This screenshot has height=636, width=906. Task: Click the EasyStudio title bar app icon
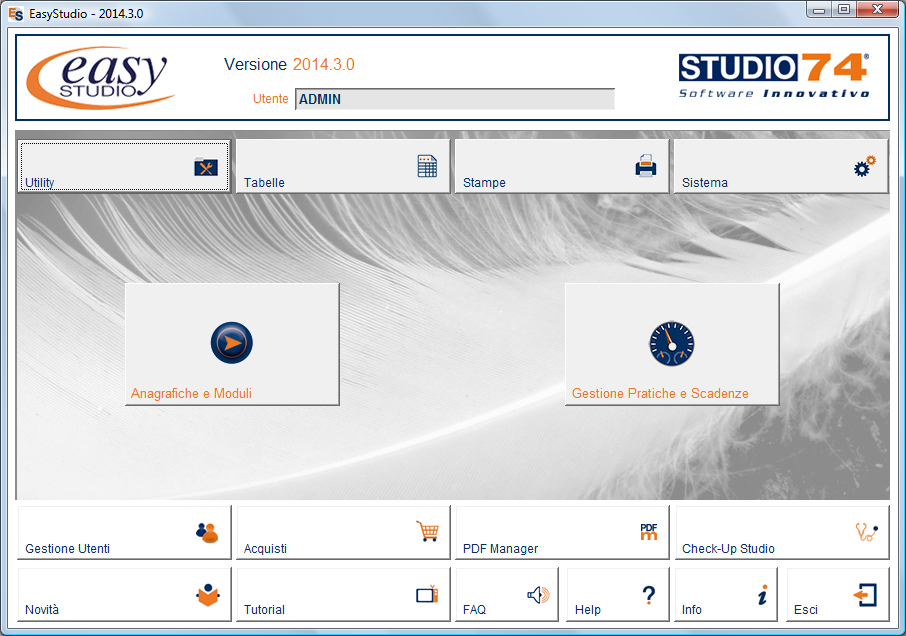16,13
